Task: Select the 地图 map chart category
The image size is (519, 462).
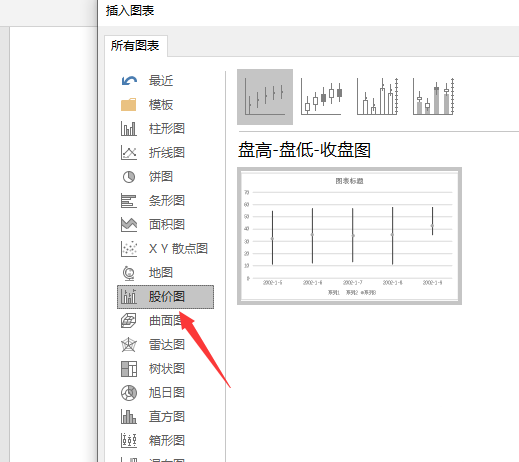Action: tap(165, 273)
